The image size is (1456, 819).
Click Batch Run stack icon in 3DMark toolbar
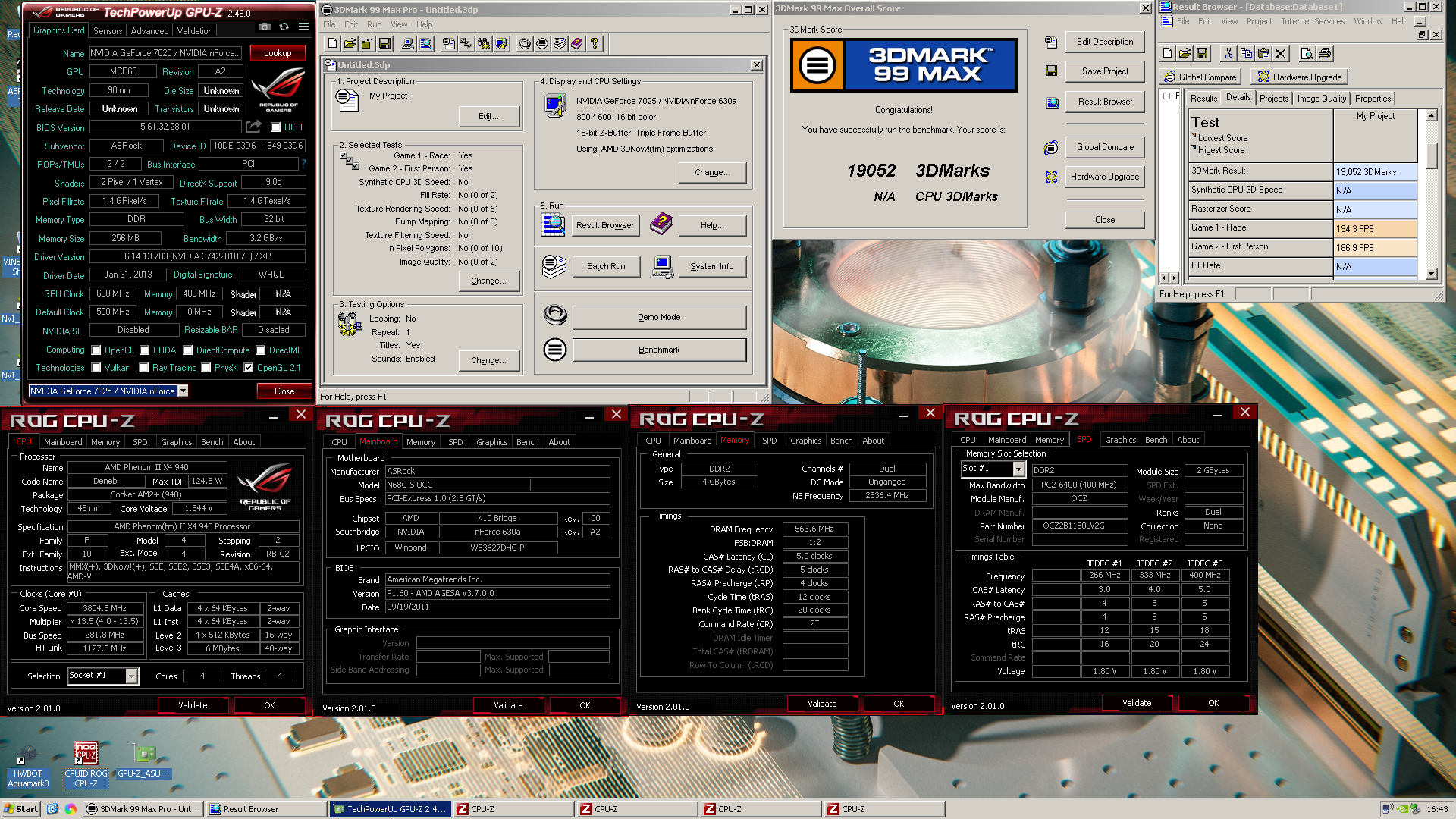point(560,44)
